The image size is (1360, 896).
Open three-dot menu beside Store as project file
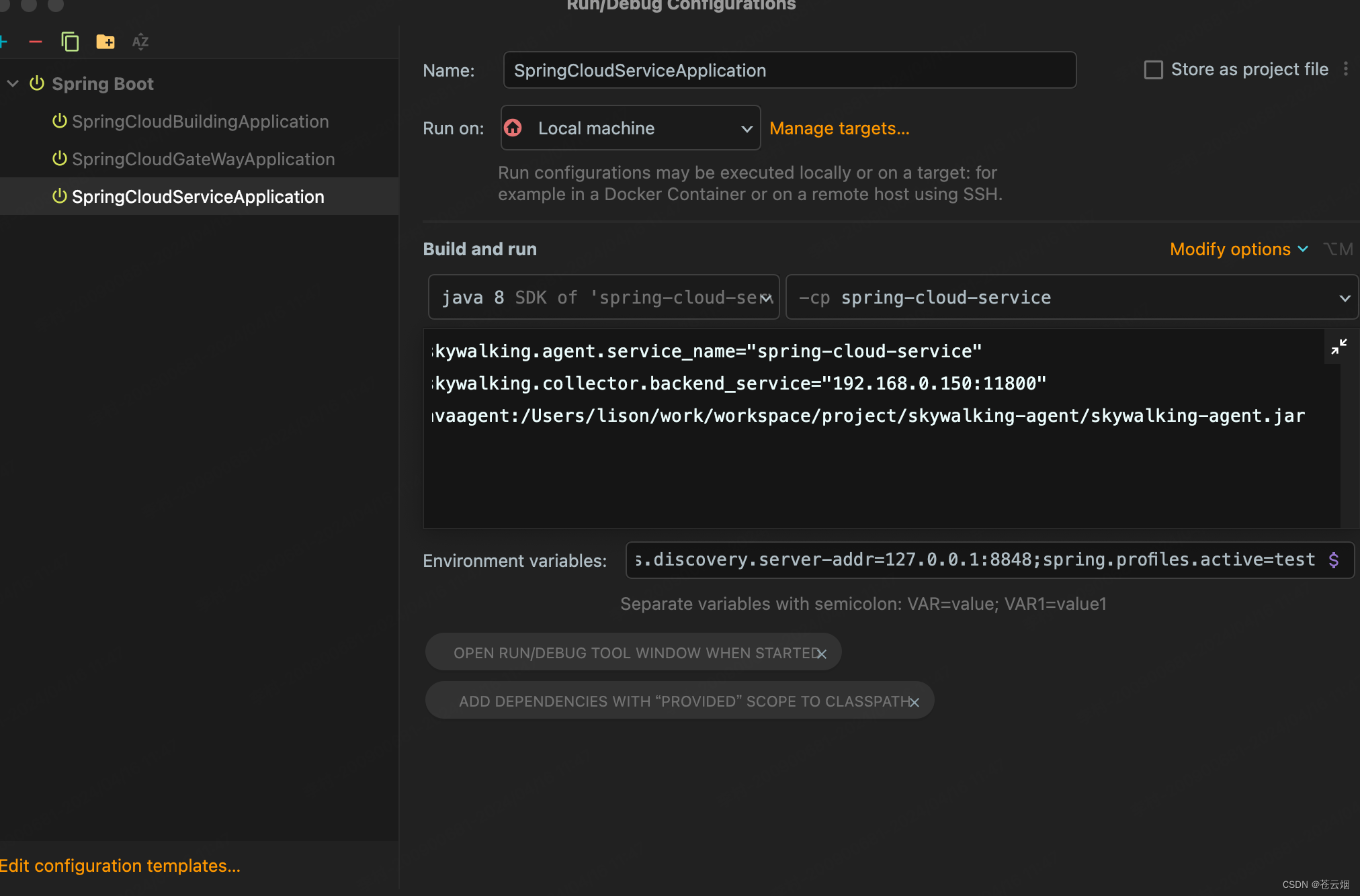click(x=1345, y=69)
